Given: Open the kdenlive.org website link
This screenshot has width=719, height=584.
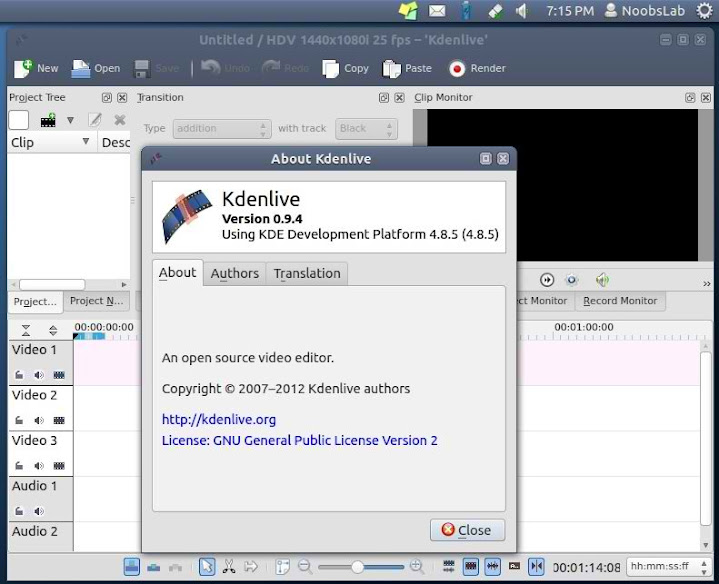Looking at the screenshot, I should point(219,419).
